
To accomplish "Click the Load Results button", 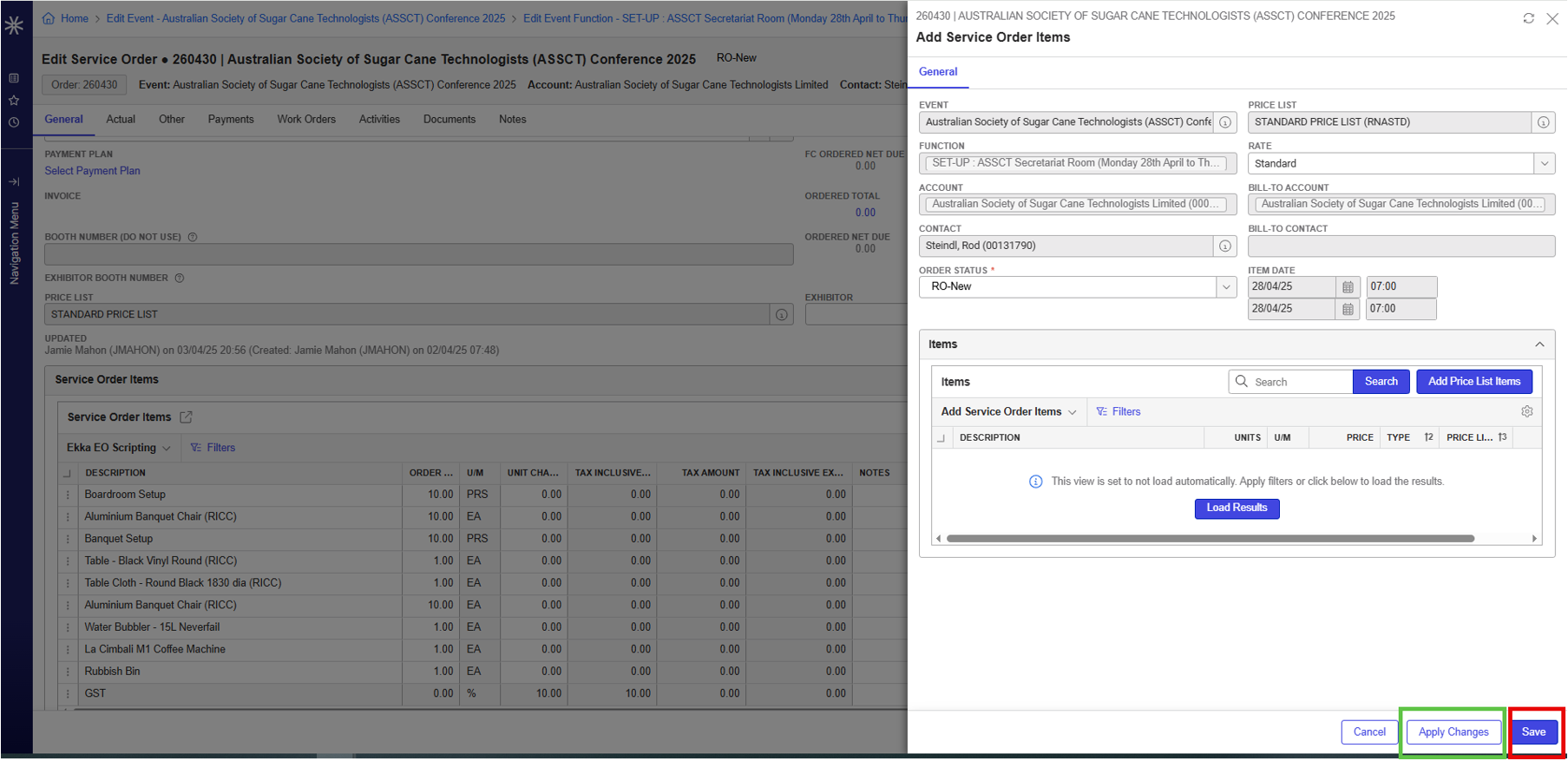I will pos(1237,508).
